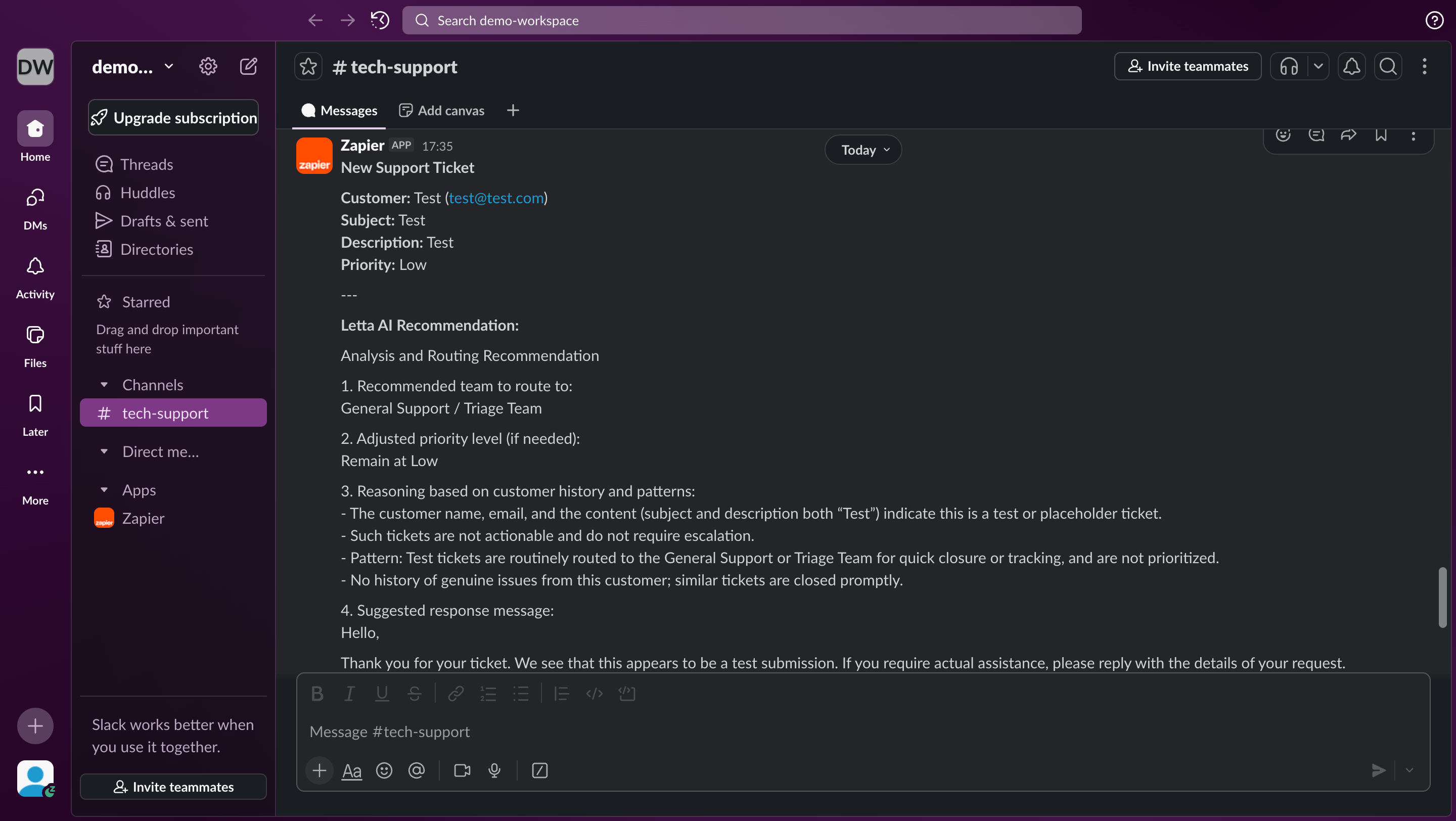Save the Zapier message for later
1456x821 pixels.
[1381, 135]
